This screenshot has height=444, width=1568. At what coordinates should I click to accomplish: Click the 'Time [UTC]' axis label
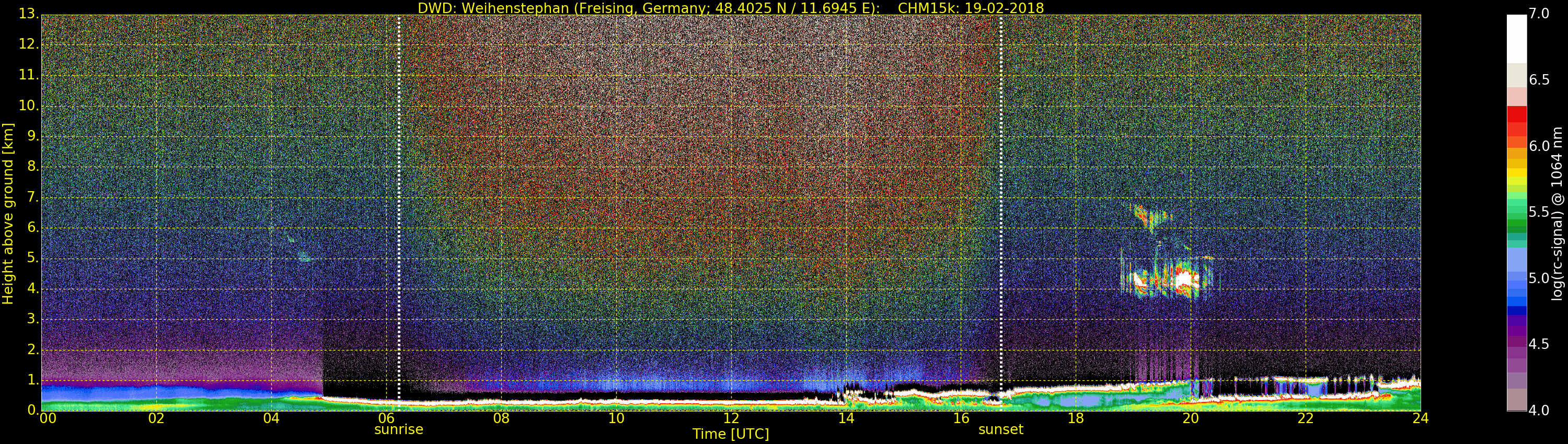coord(731,434)
